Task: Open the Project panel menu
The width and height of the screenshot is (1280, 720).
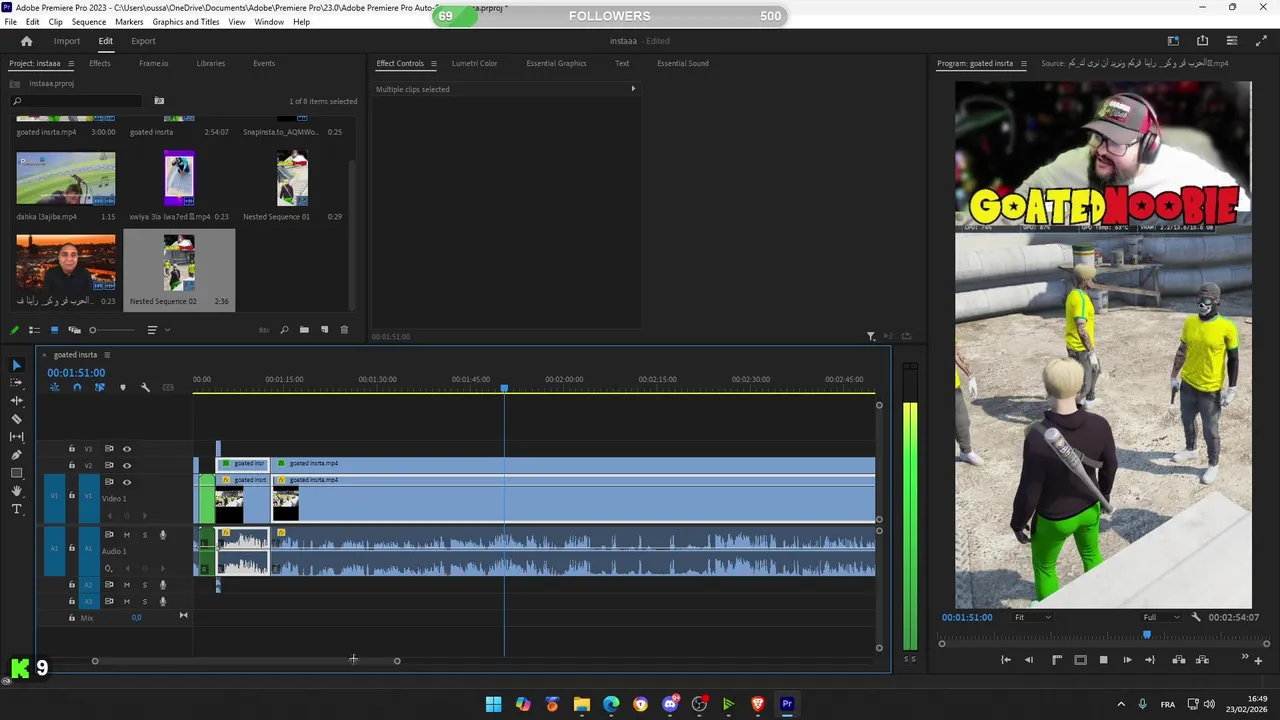Action: 70,64
